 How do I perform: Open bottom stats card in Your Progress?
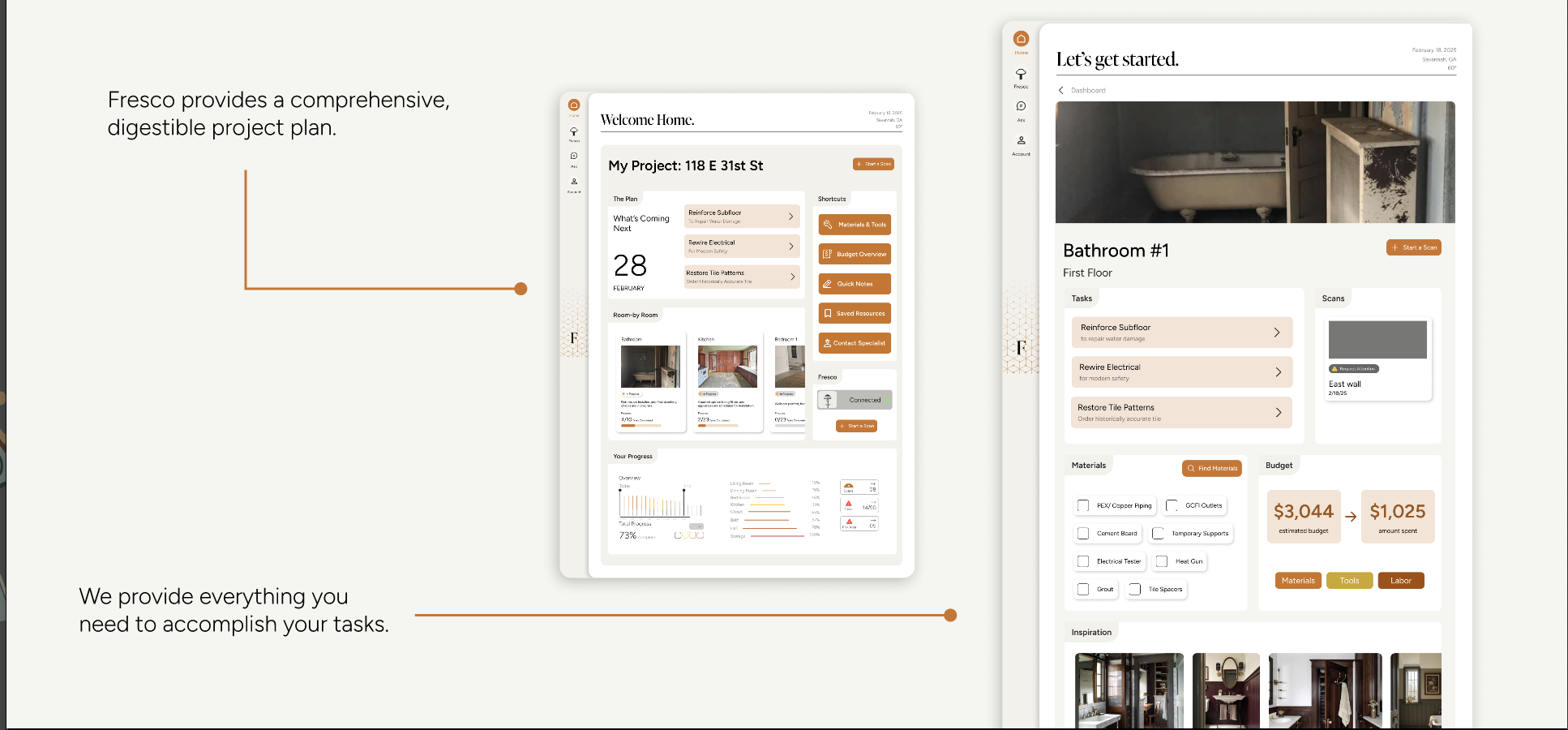[x=859, y=524]
